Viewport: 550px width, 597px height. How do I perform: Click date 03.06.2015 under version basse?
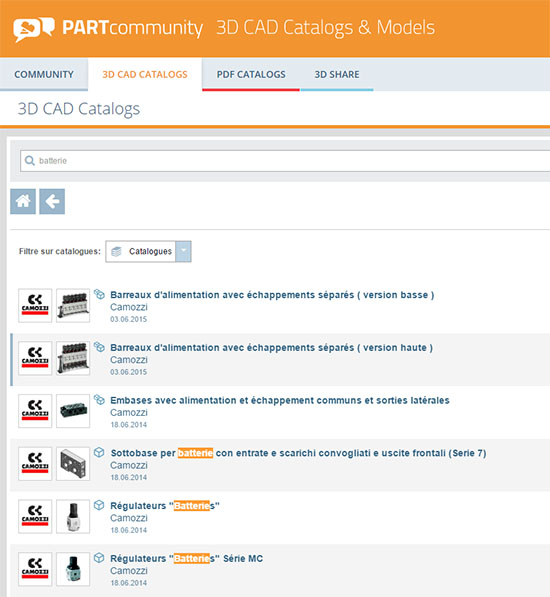click(129, 319)
